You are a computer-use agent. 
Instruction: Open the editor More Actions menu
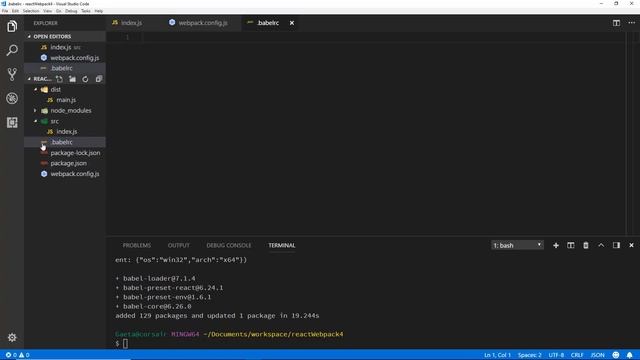tap(631, 23)
